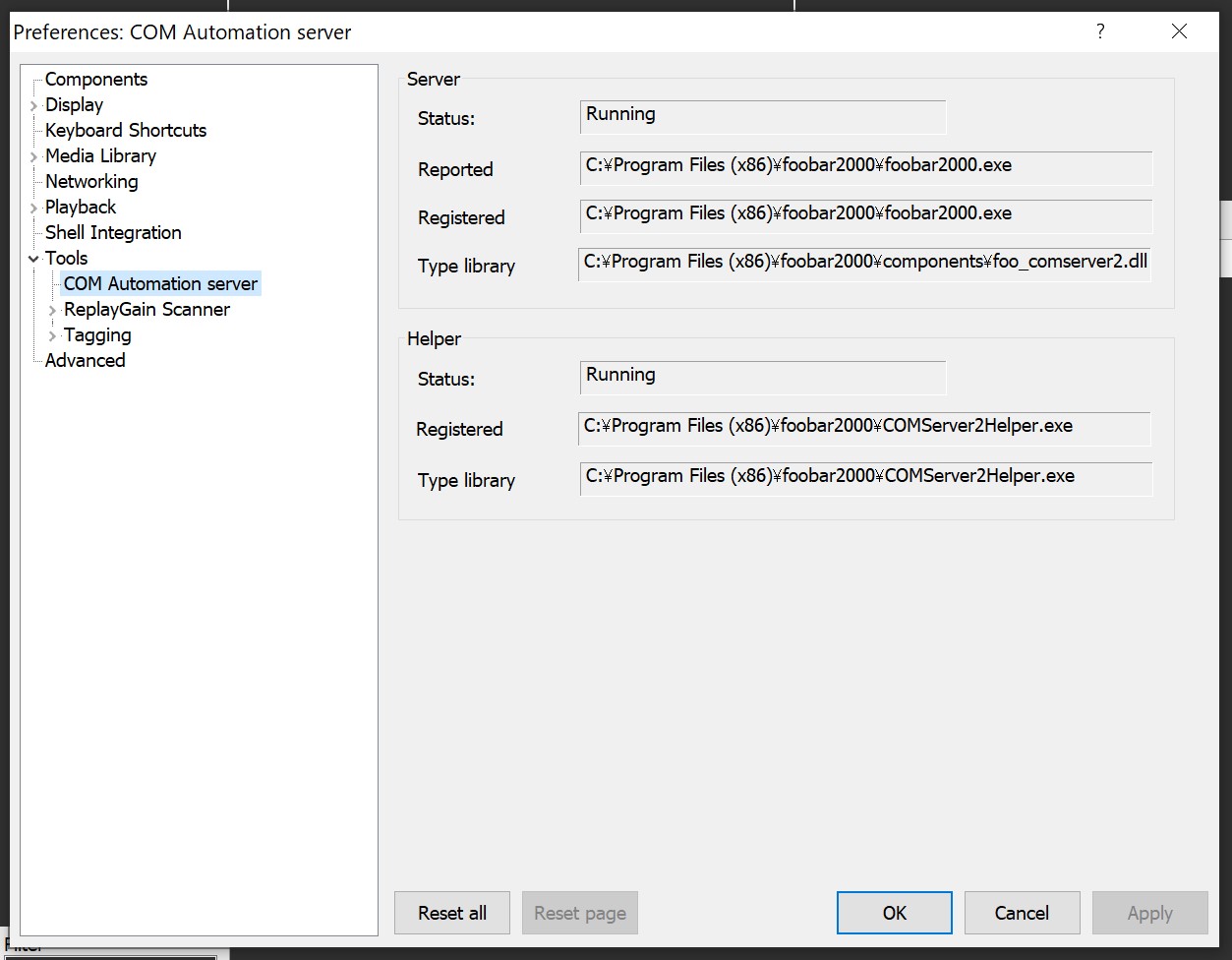Viewport: 1232px width, 960px height.
Task: Expand the Display tree node arrow
Action: pyautogui.click(x=33, y=106)
